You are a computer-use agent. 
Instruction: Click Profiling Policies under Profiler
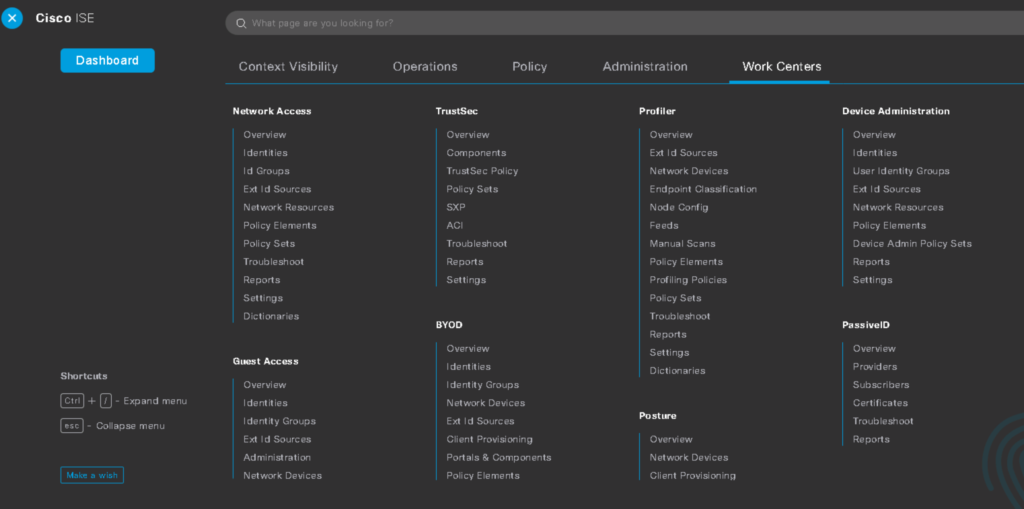688,280
